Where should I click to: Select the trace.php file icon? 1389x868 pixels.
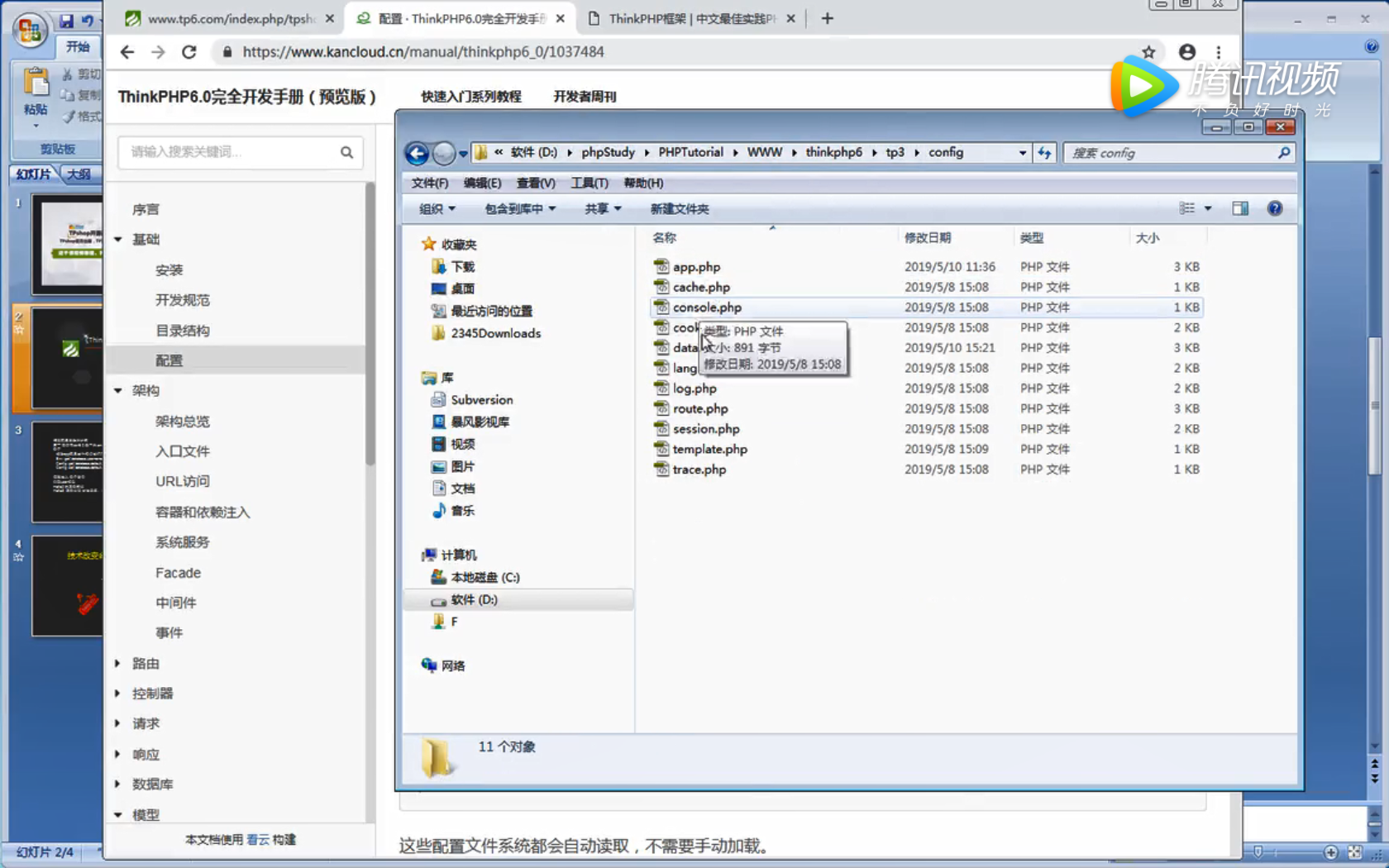(661, 469)
